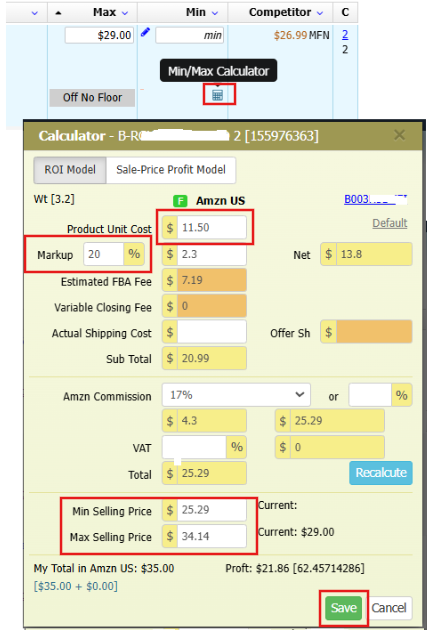The image size is (427, 630).
Task: Click the commission amount field 4.3
Action: (212, 421)
